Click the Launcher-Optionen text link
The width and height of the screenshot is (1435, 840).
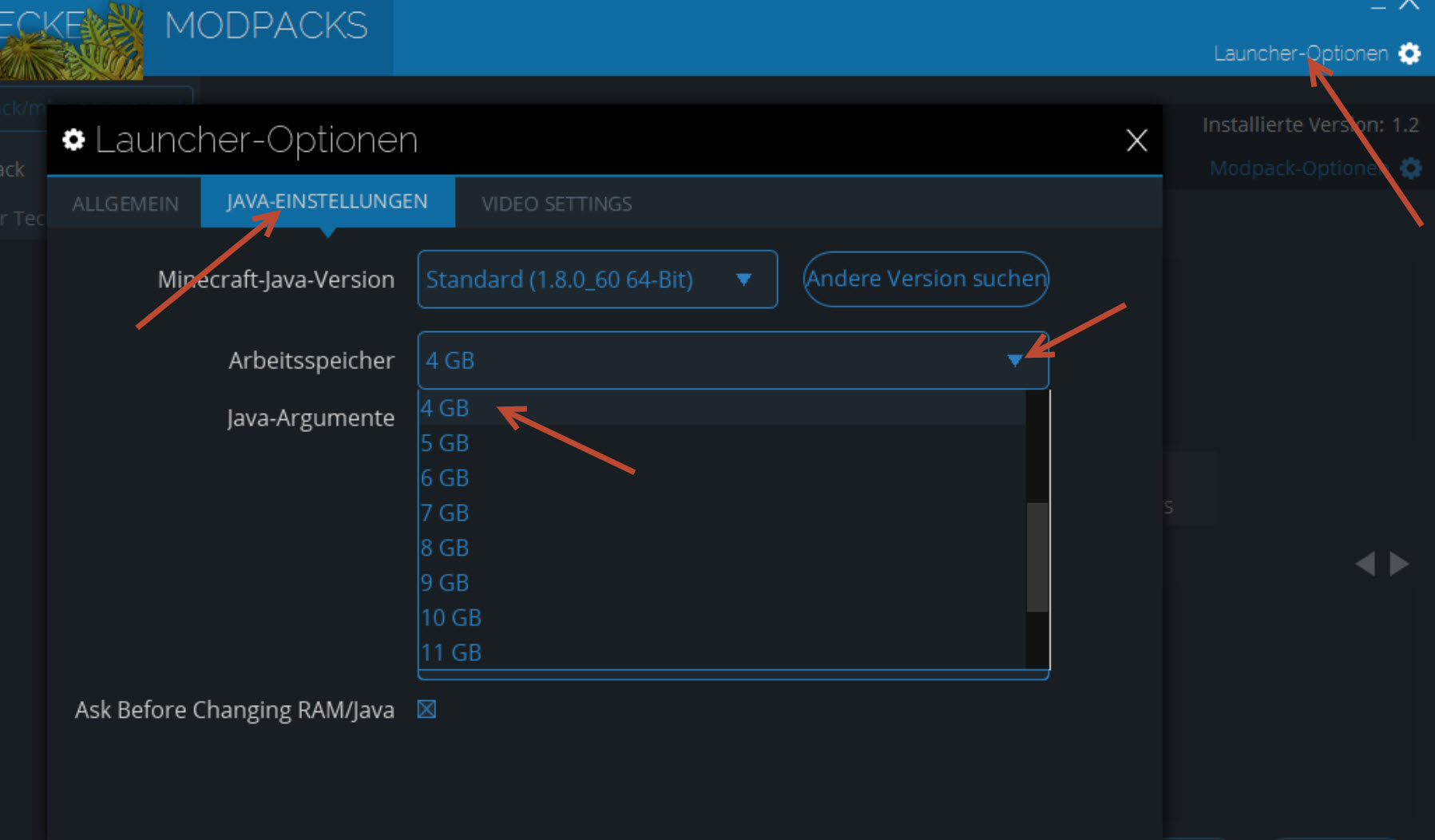pyautogui.click(x=1300, y=53)
